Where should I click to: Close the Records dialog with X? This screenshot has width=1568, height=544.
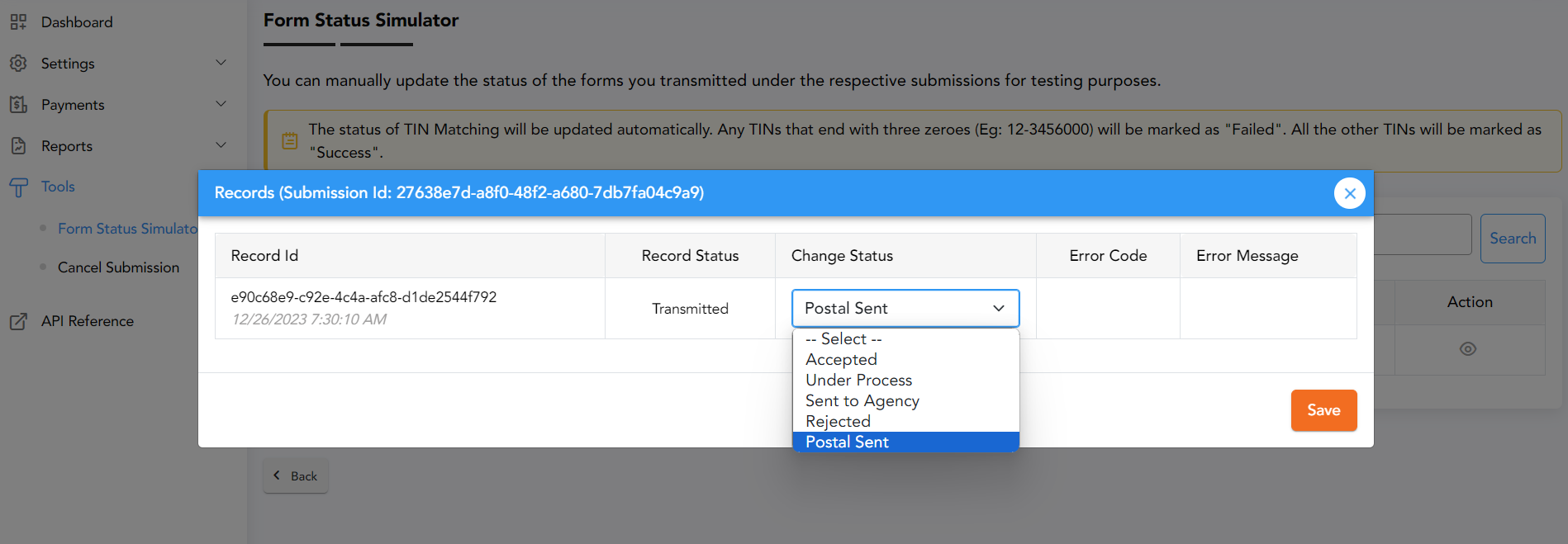[x=1349, y=193]
